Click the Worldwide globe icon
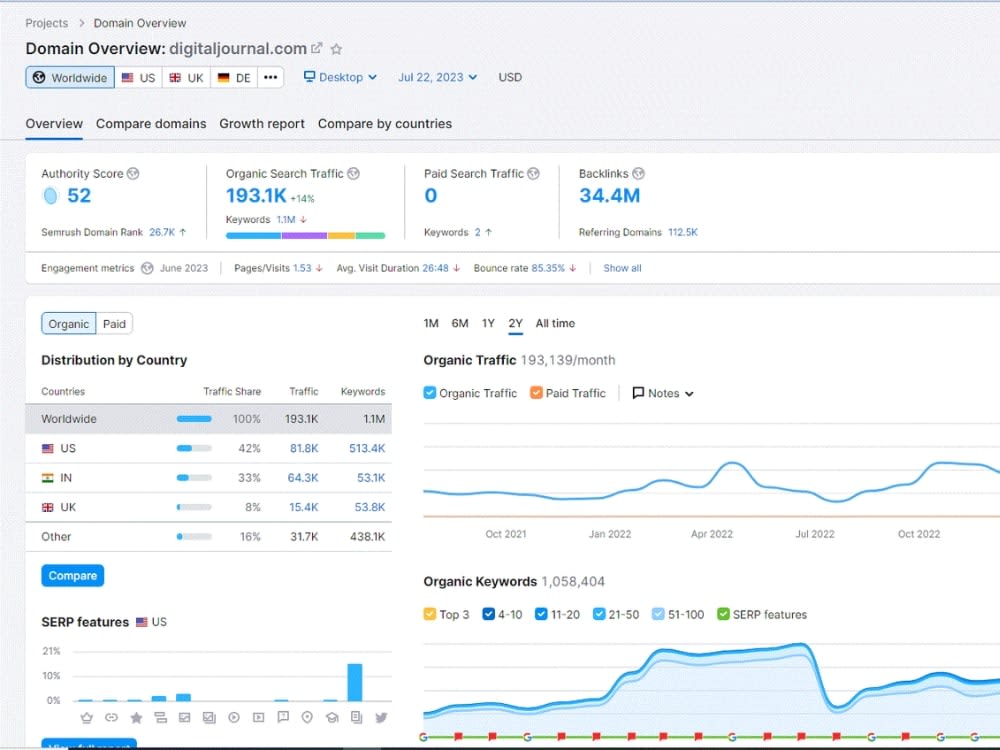This screenshot has height=750, width=1000. [x=39, y=77]
